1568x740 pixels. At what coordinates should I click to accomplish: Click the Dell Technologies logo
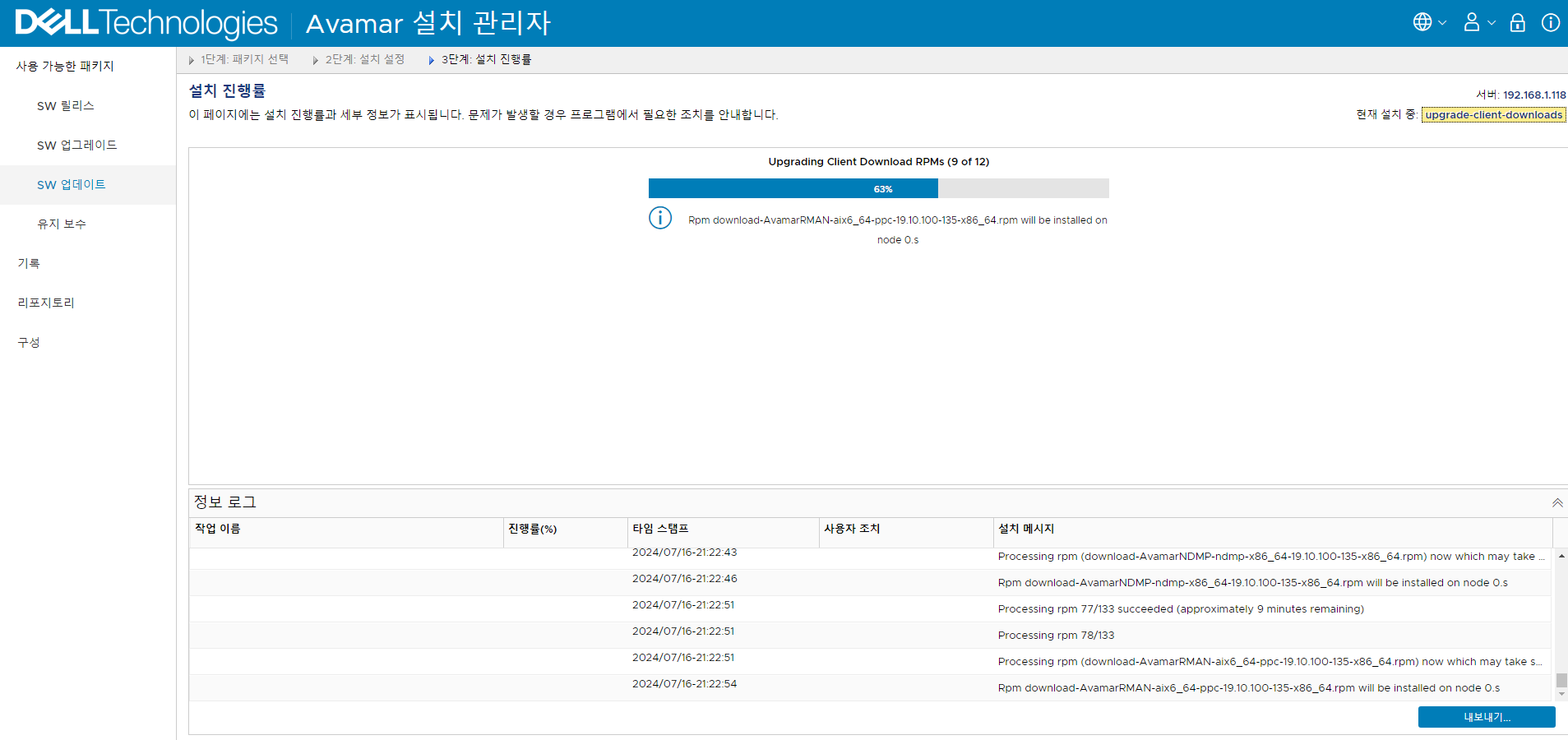tap(146, 22)
